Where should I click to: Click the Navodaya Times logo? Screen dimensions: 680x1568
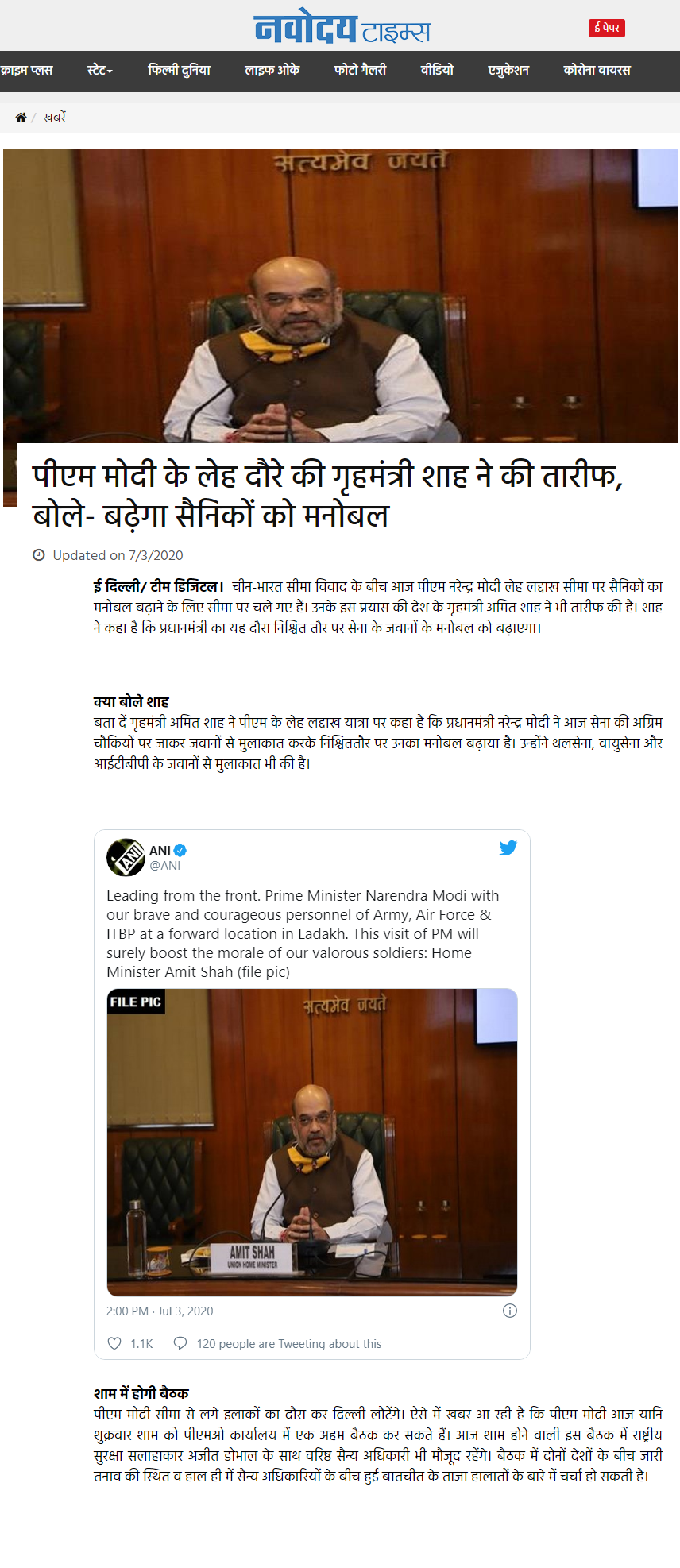[342, 29]
